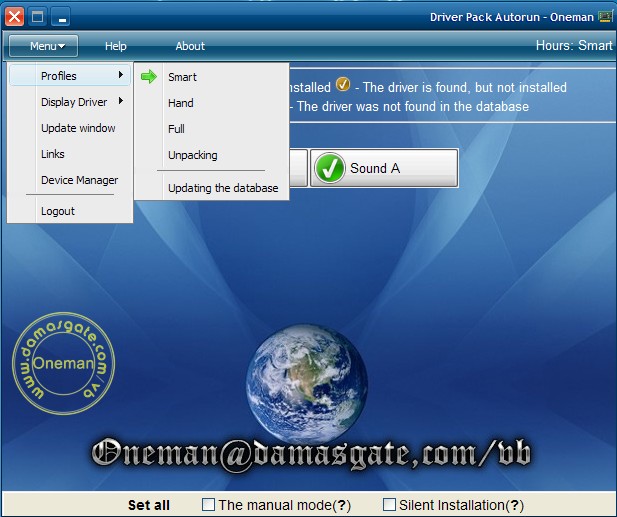Click the orange checkmark legend icon
Screen dimensions: 617x517
tap(343, 84)
